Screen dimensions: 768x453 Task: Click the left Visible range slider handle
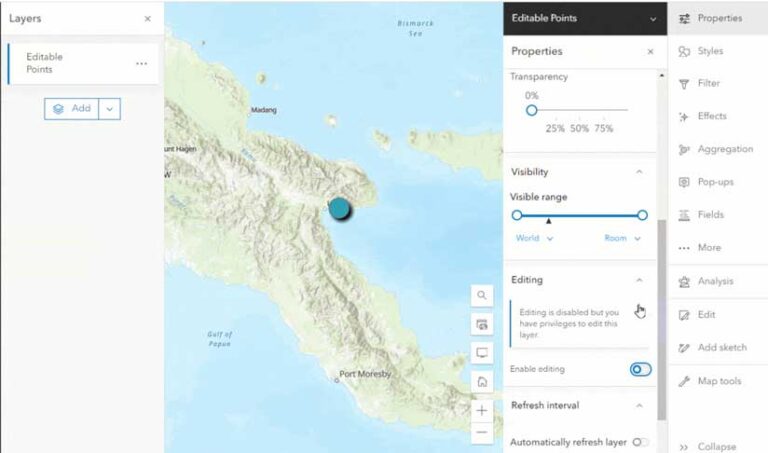point(517,215)
